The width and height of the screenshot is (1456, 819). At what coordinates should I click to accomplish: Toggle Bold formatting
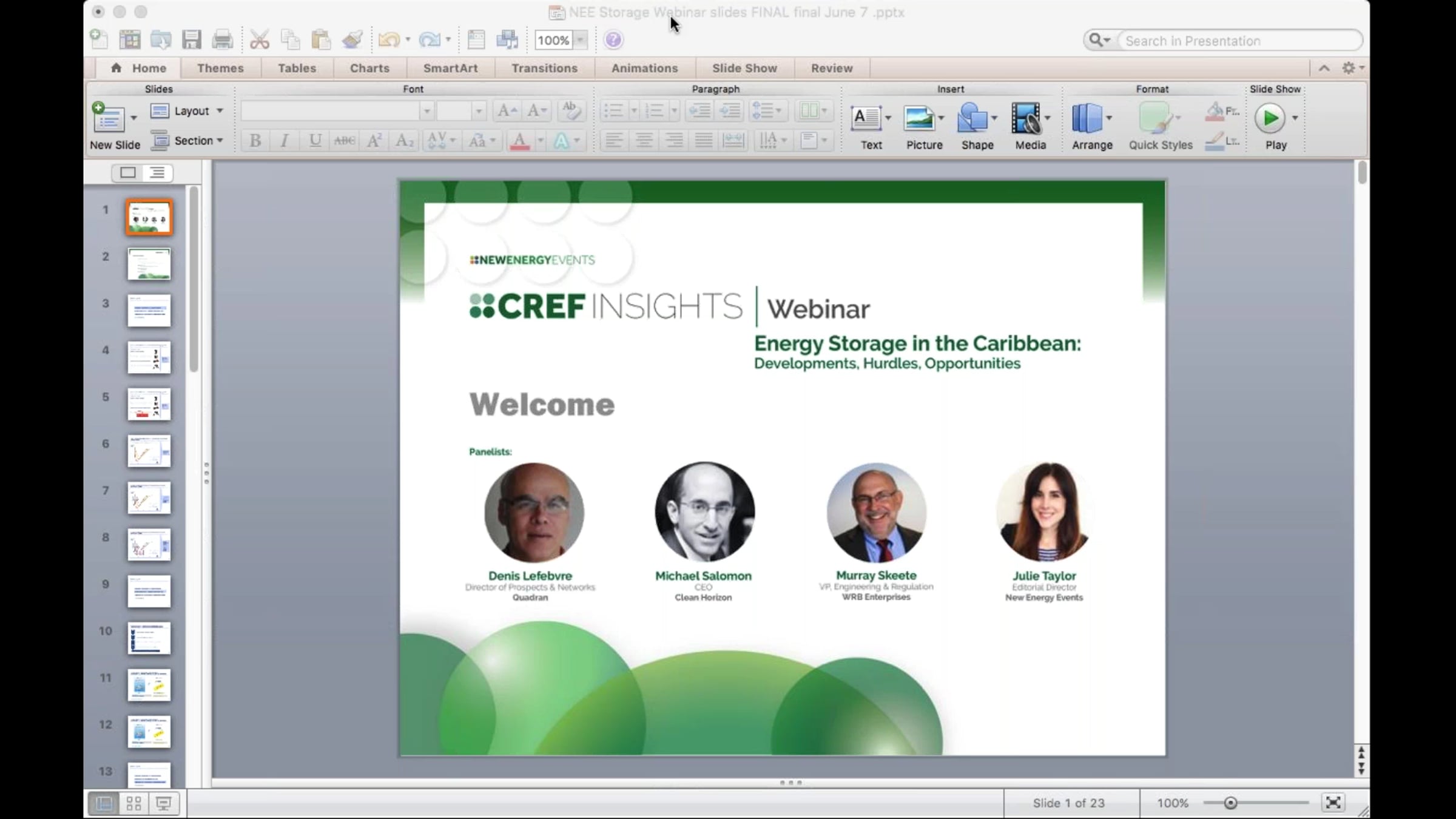(255, 141)
